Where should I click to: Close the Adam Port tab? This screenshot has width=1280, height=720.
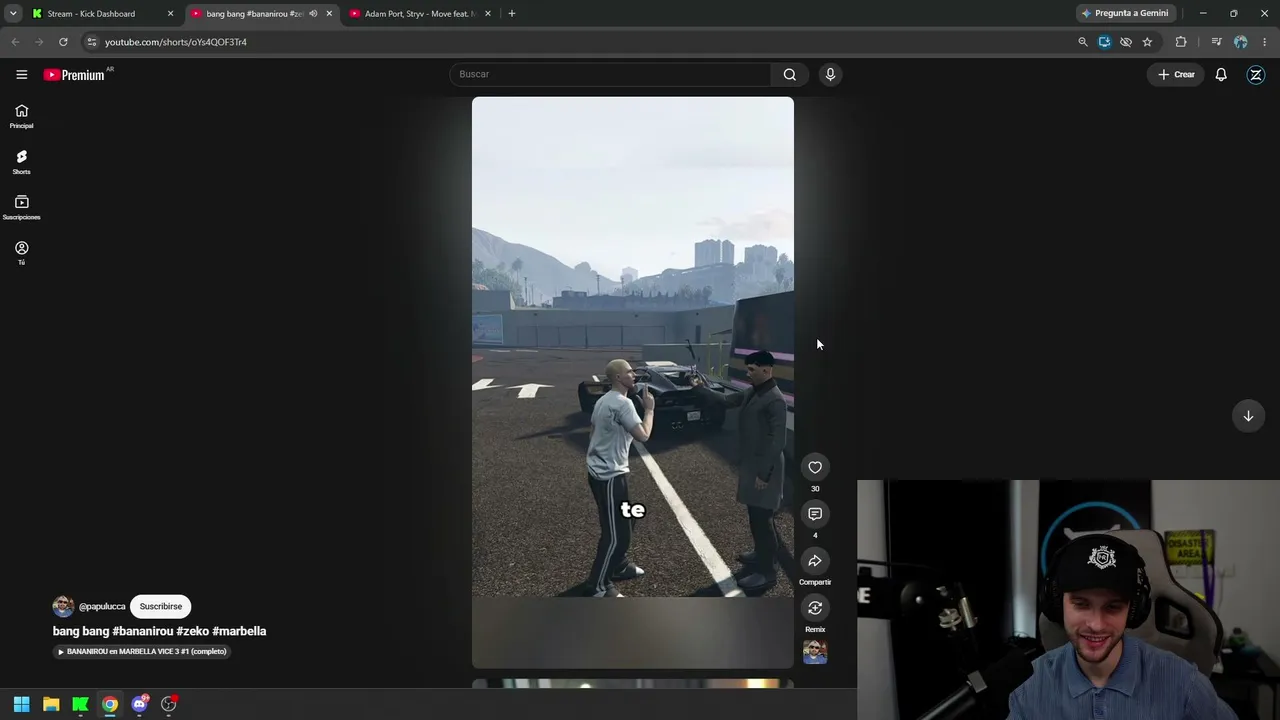[488, 14]
